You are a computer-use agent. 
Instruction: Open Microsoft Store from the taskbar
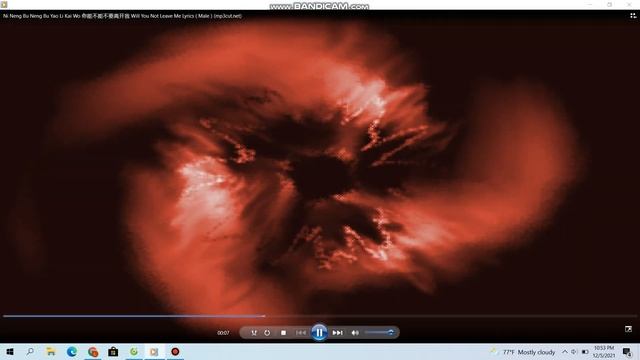(x=113, y=352)
